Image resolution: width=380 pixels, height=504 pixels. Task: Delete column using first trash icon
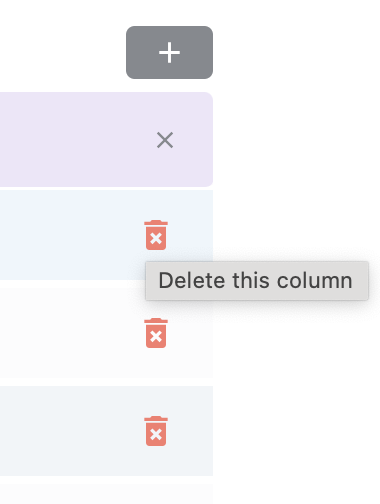click(156, 235)
